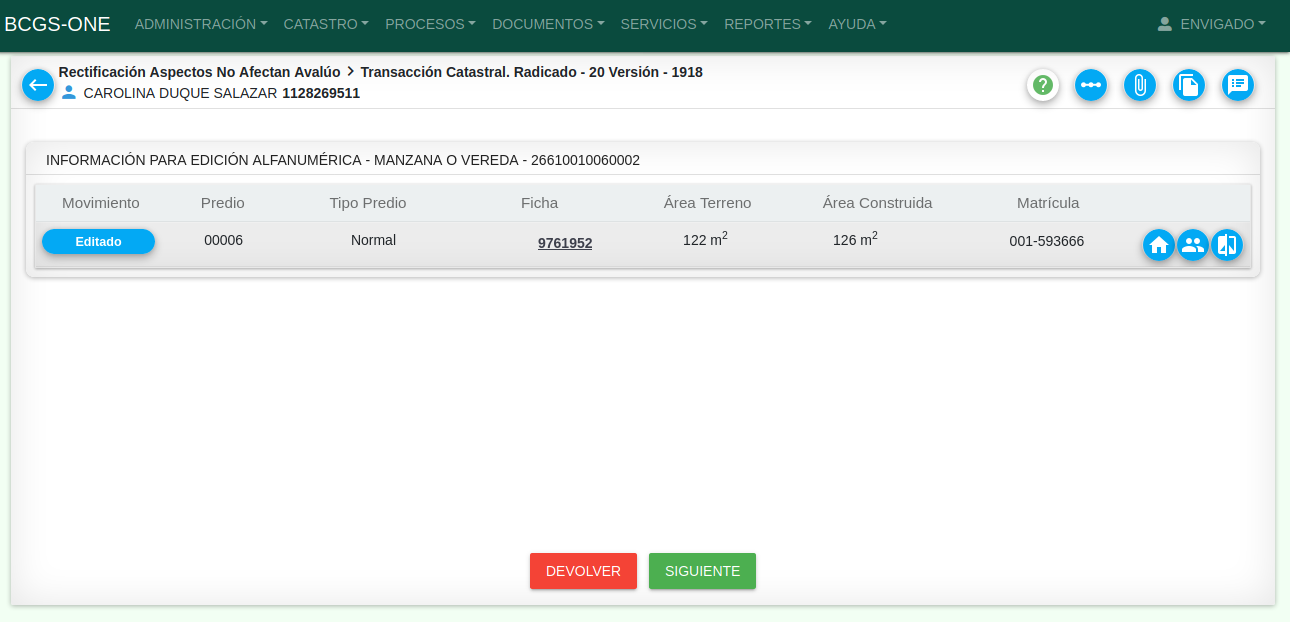
Task: Click the Editado movement badge
Action: pyautogui.click(x=98, y=241)
